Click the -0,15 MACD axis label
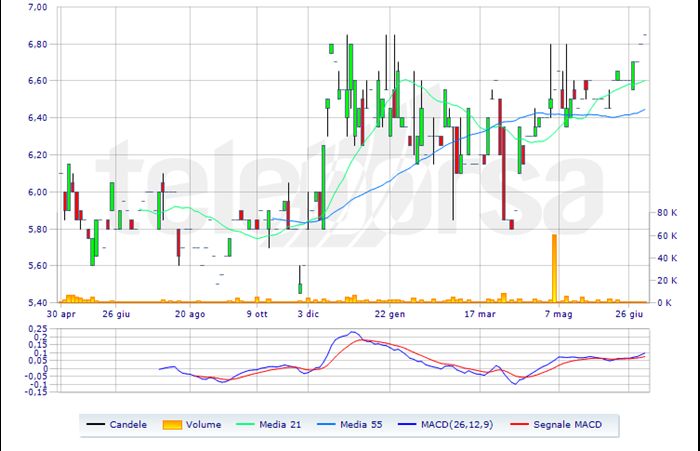Viewport: 700px width, 451px height. (37, 392)
